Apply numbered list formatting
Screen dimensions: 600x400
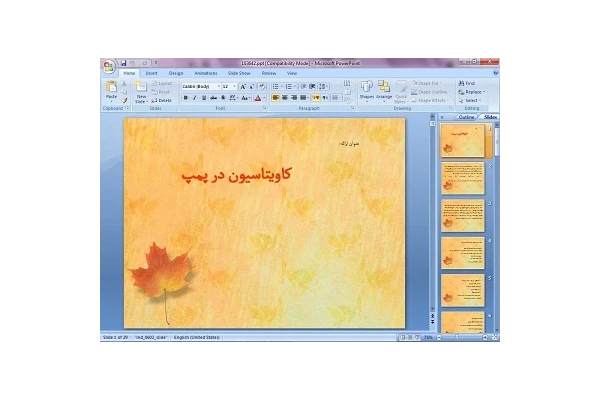pyautogui.click(x=289, y=87)
